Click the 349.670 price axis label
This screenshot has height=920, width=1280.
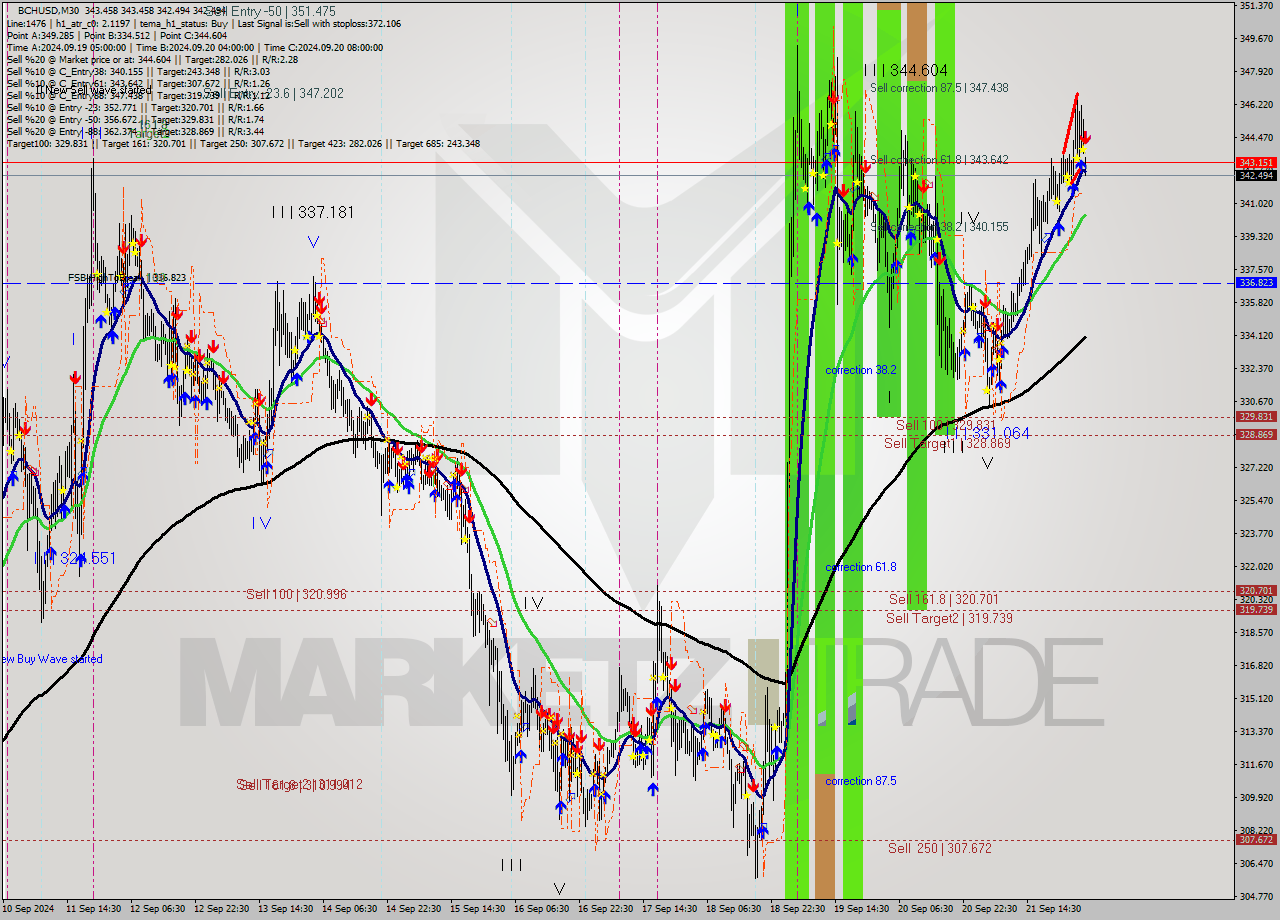click(1256, 39)
